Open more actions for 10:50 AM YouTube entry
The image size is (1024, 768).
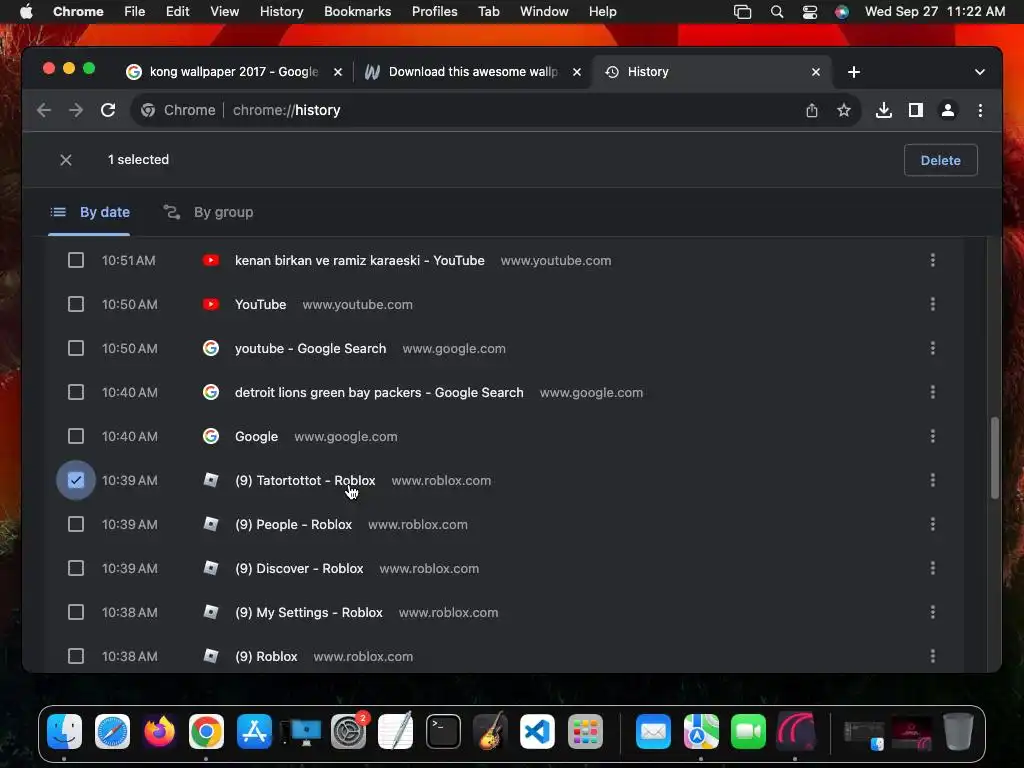pyautogui.click(x=933, y=304)
